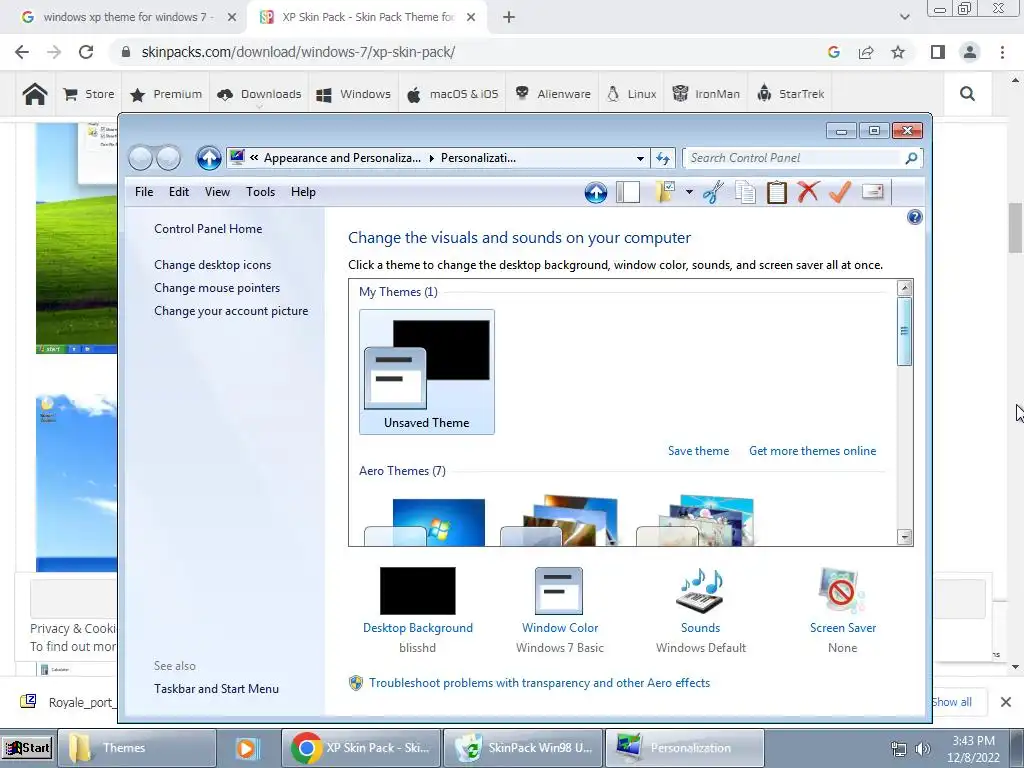
Task: Click the Back button in Personalization window
Action: (141, 157)
